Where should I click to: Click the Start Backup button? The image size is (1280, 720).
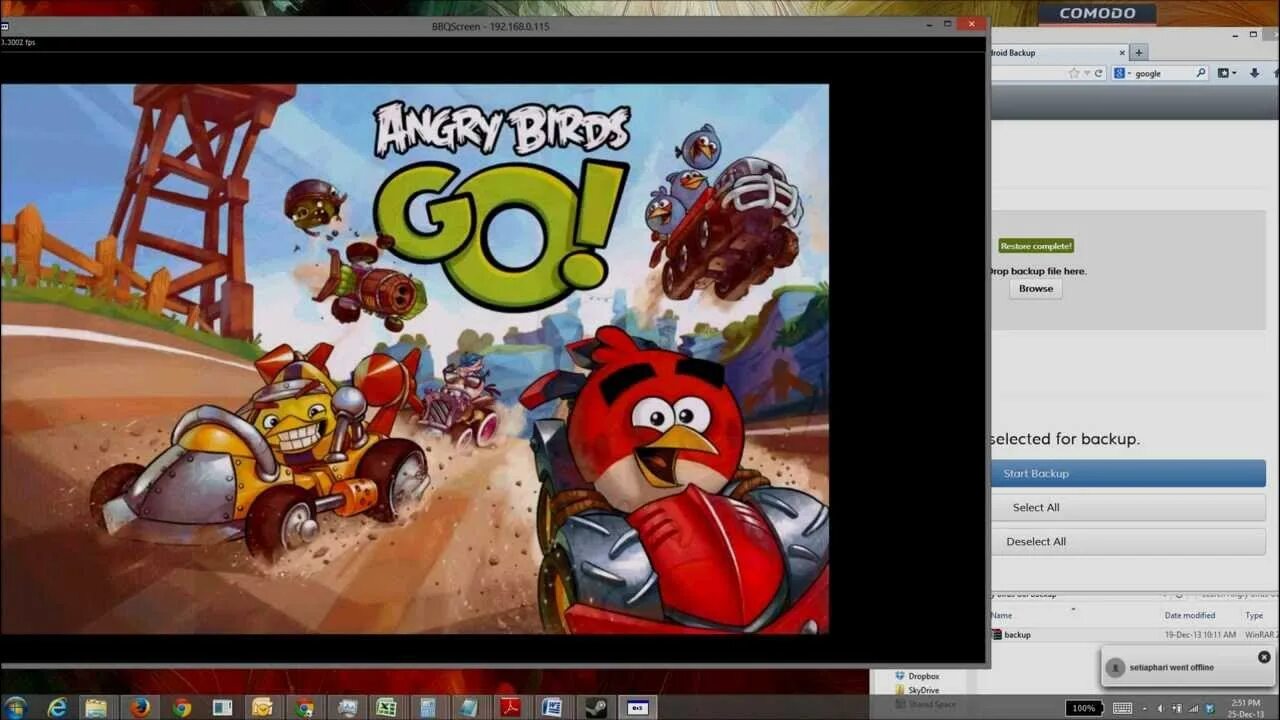pos(1128,473)
